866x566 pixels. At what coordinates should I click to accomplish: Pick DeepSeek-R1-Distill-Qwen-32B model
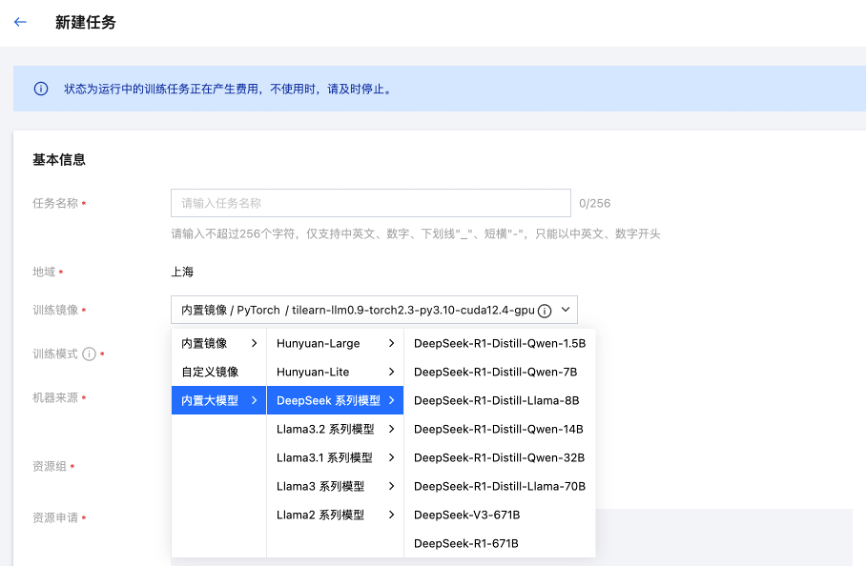(x=499, y=458)
